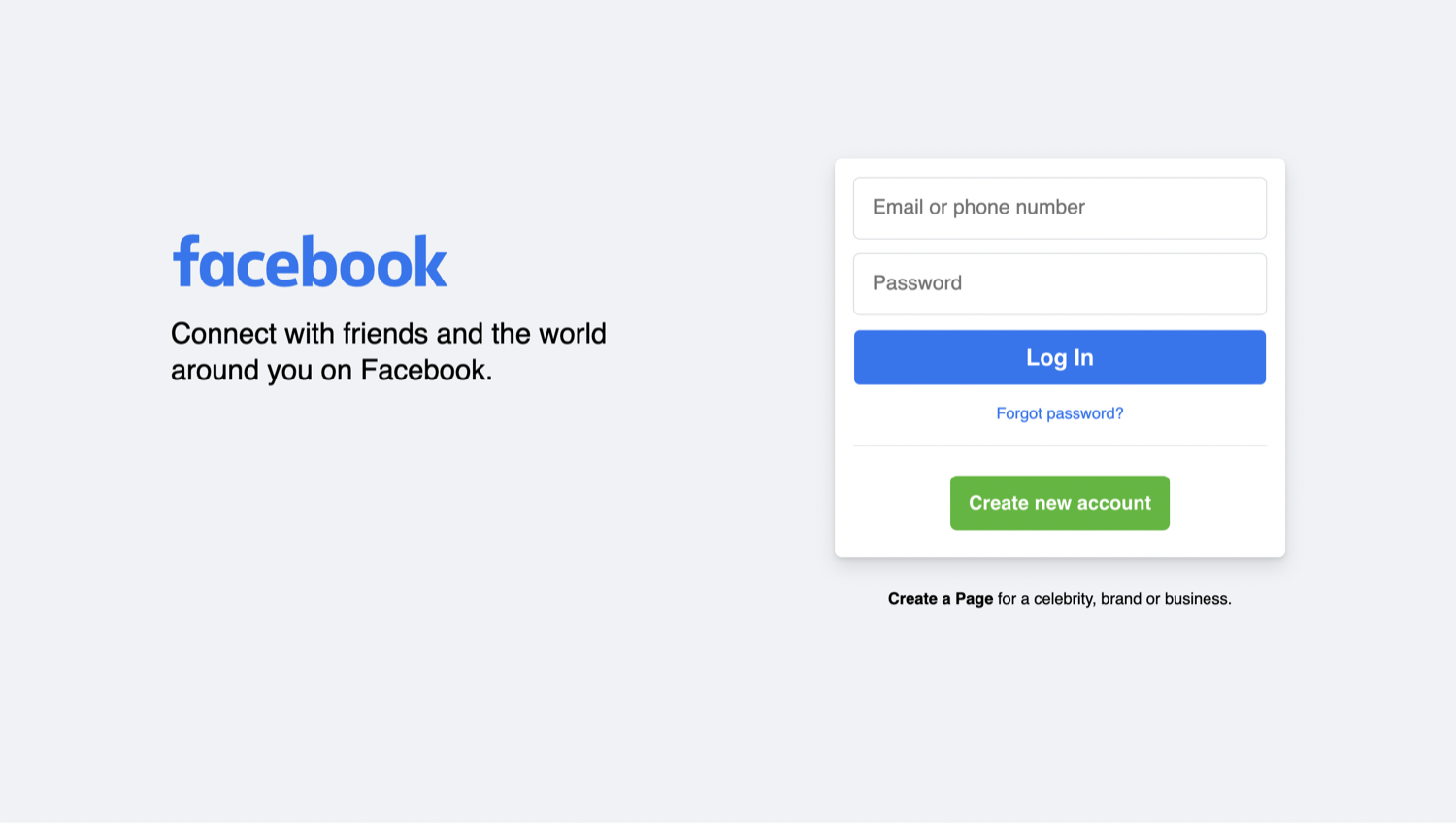
Task: Click the 'Log In' label text
Action: (x=1059, y=358)
